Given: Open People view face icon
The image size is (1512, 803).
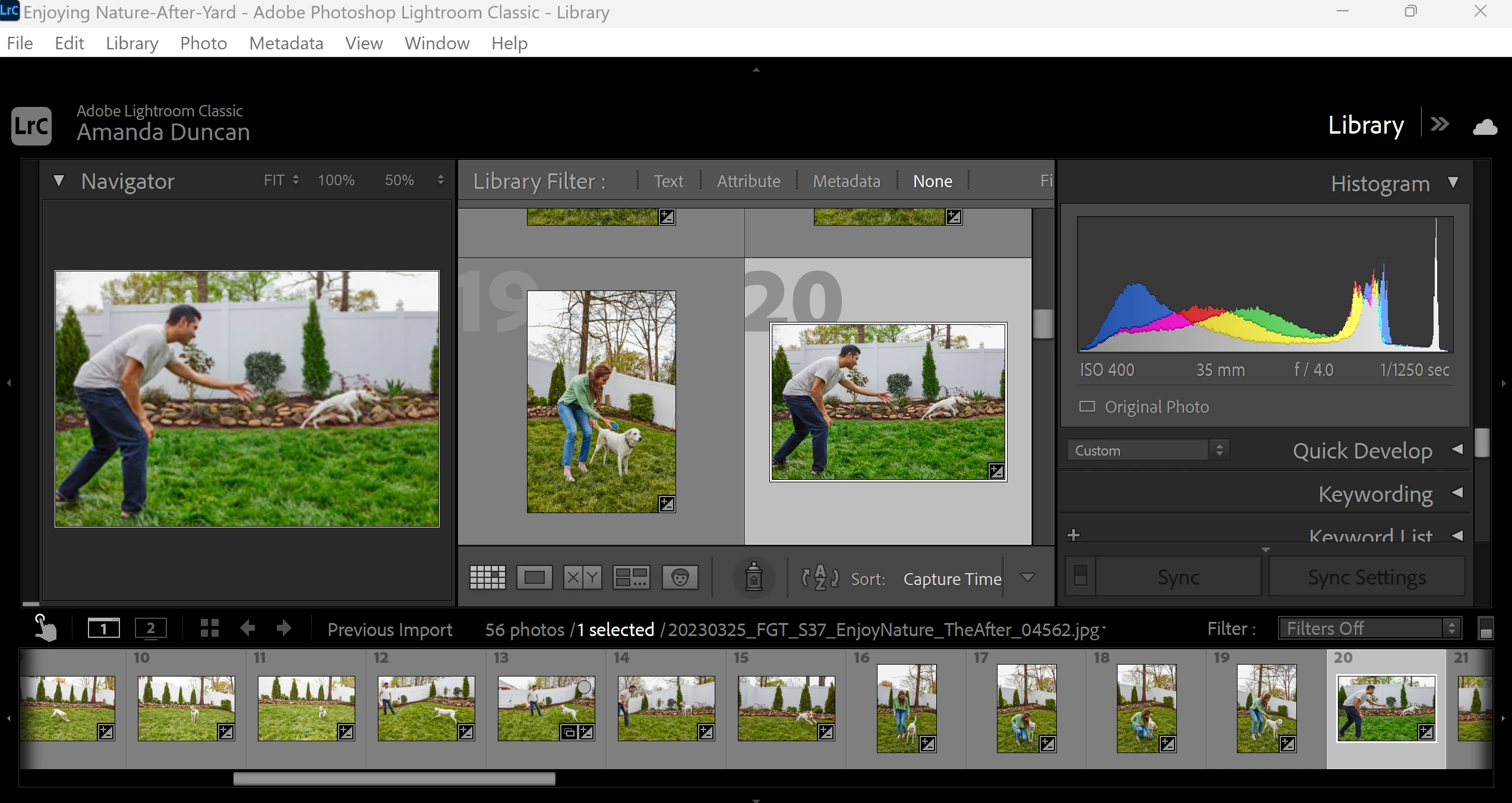Looking at the screenshot, I should pyautogui.click(x=680, y=577).
